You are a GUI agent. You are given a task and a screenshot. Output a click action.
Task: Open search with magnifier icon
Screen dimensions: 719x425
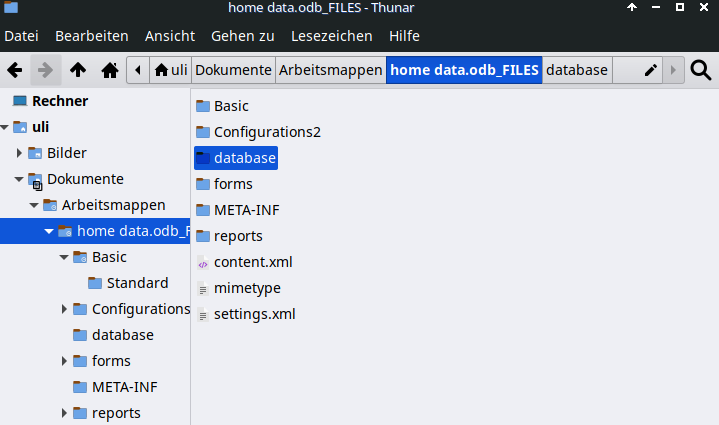click(x=701, y=70)
